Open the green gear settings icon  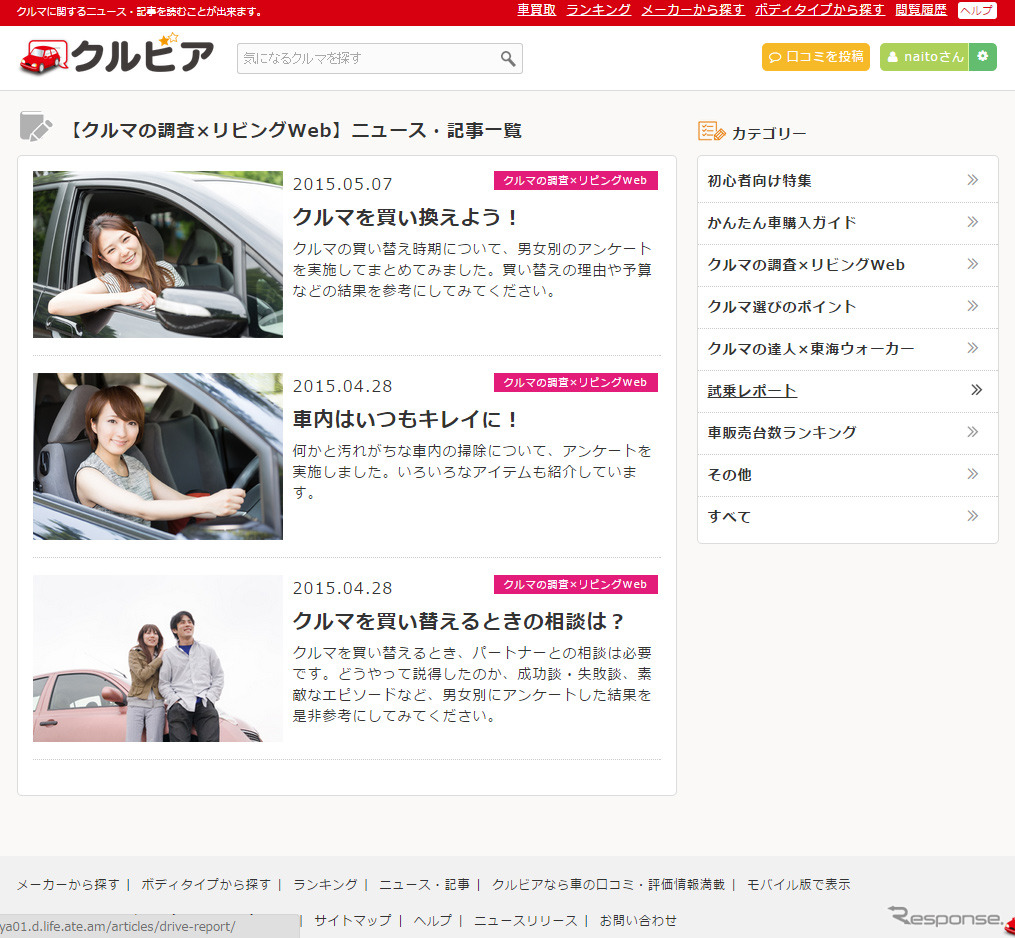click(983, 57)
